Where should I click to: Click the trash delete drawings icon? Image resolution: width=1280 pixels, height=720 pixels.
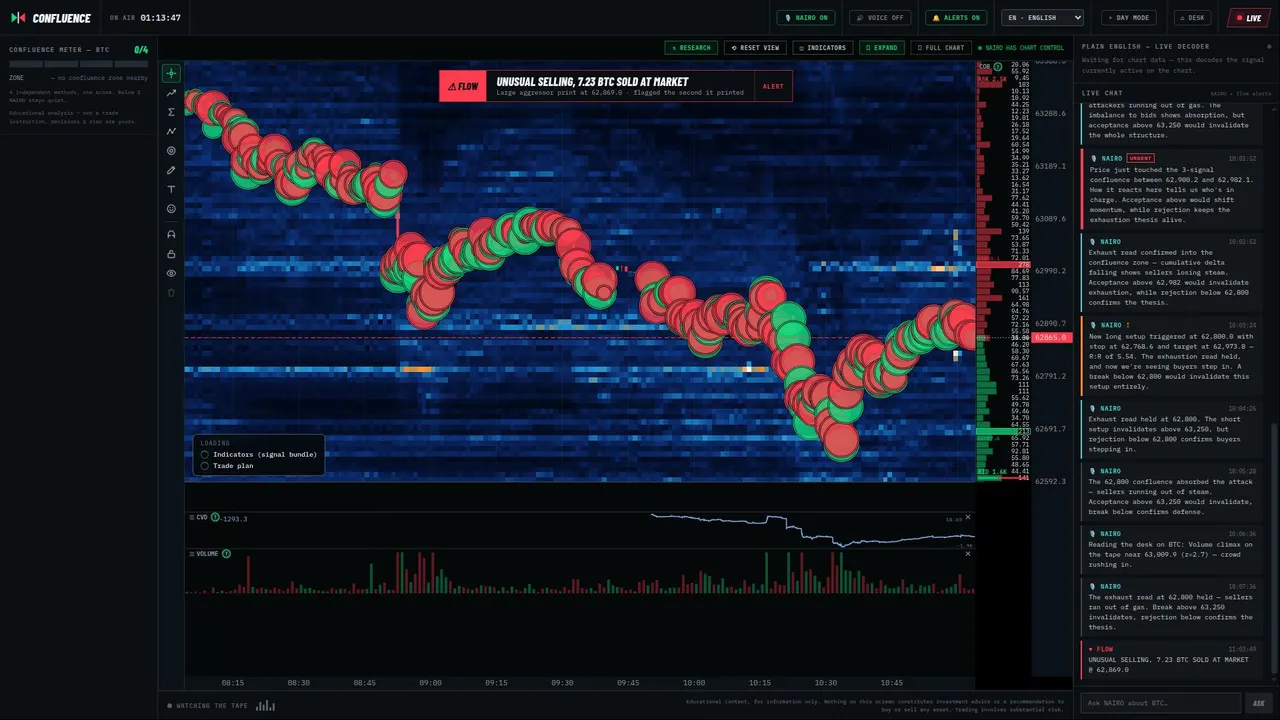coord(171,293)
